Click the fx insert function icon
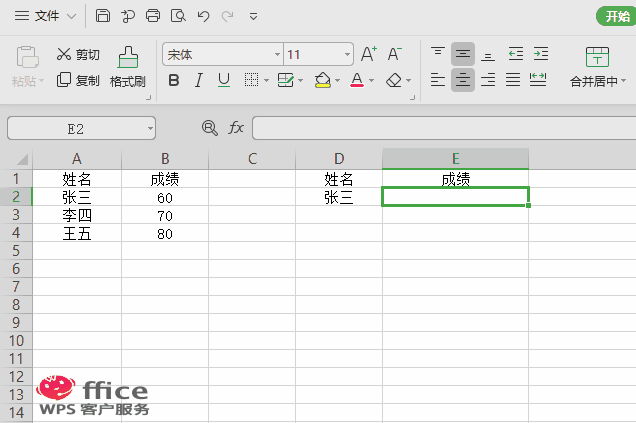This screenshot has width=636, height=423. (x=236, y=128)
